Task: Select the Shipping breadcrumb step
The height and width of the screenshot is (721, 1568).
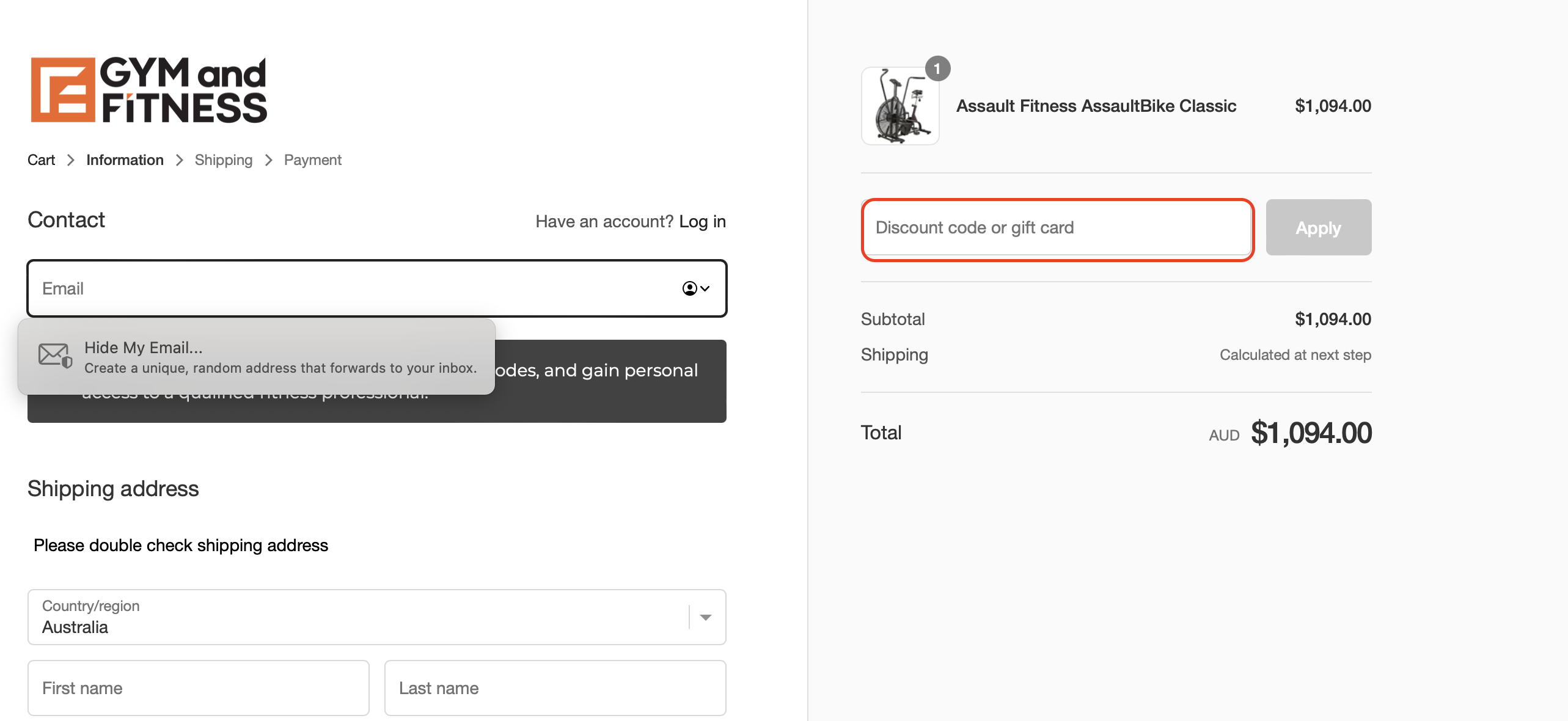Action: (223, 159)
